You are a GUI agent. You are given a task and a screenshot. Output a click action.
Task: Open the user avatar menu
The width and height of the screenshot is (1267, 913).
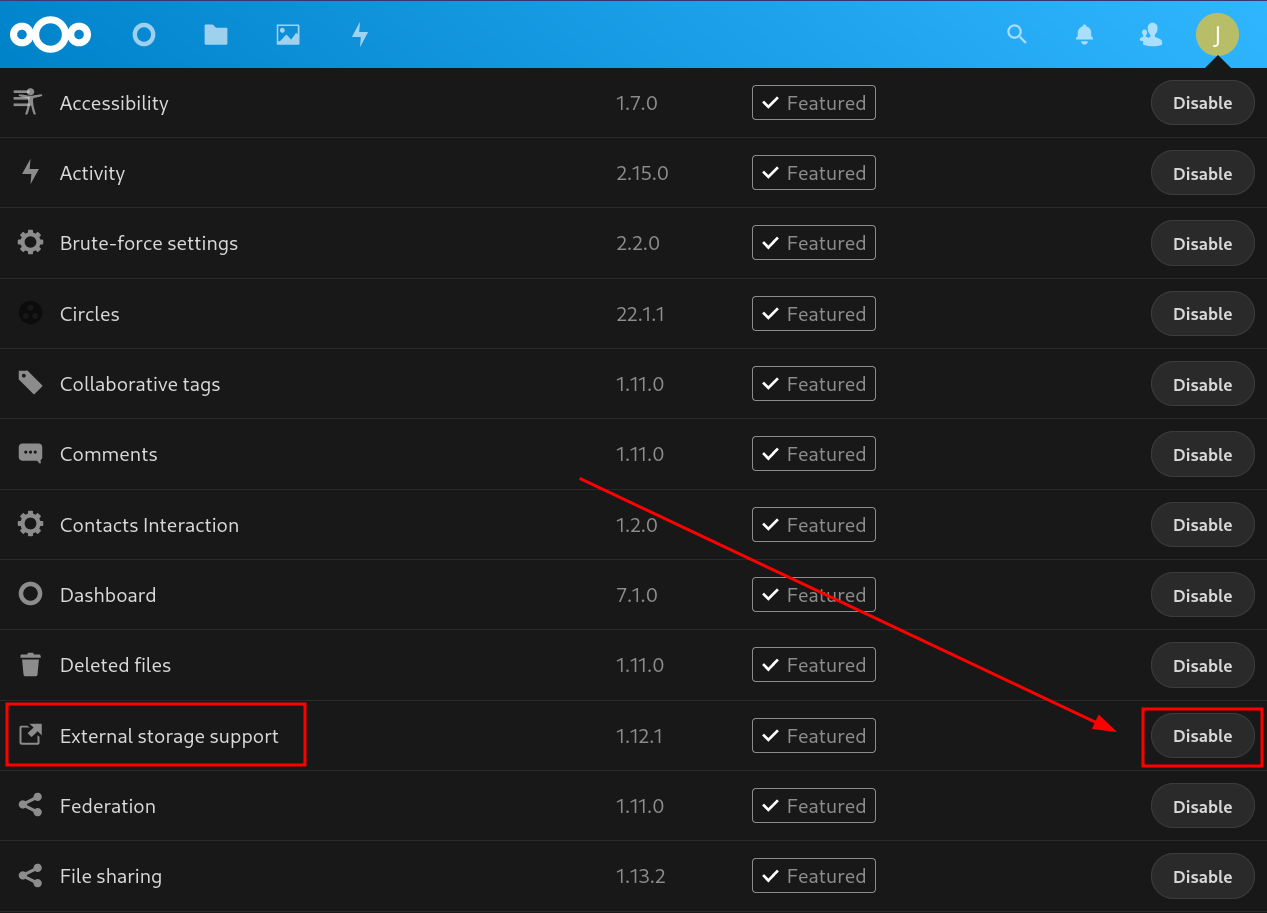1217,36
